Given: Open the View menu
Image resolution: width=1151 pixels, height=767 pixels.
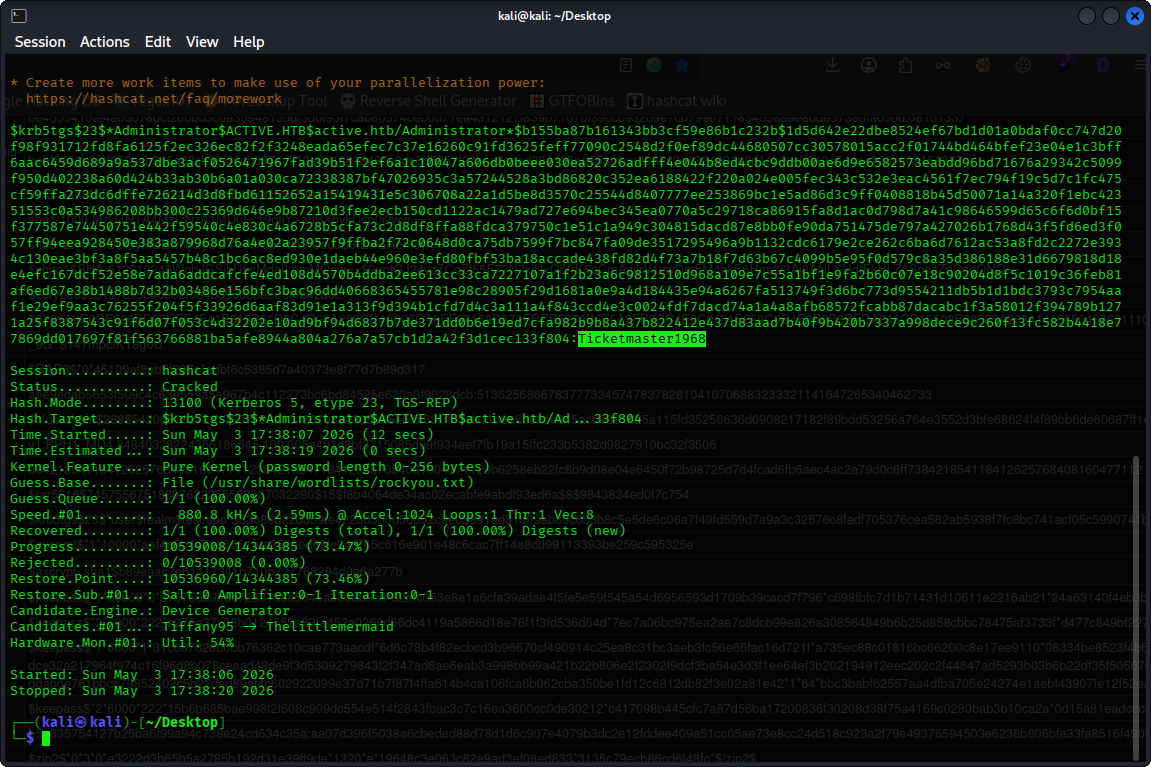Looking at the screenshot, I should 202,42.
